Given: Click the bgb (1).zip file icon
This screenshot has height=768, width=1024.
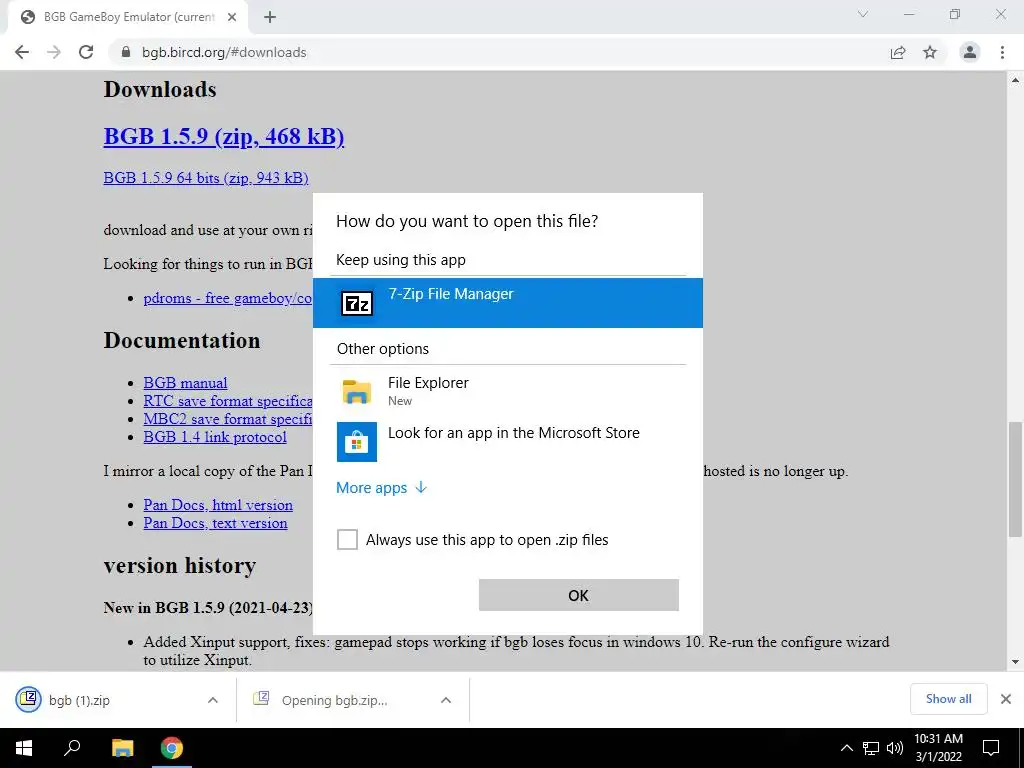Looking at the screenshot, I should tap(28, 699).
